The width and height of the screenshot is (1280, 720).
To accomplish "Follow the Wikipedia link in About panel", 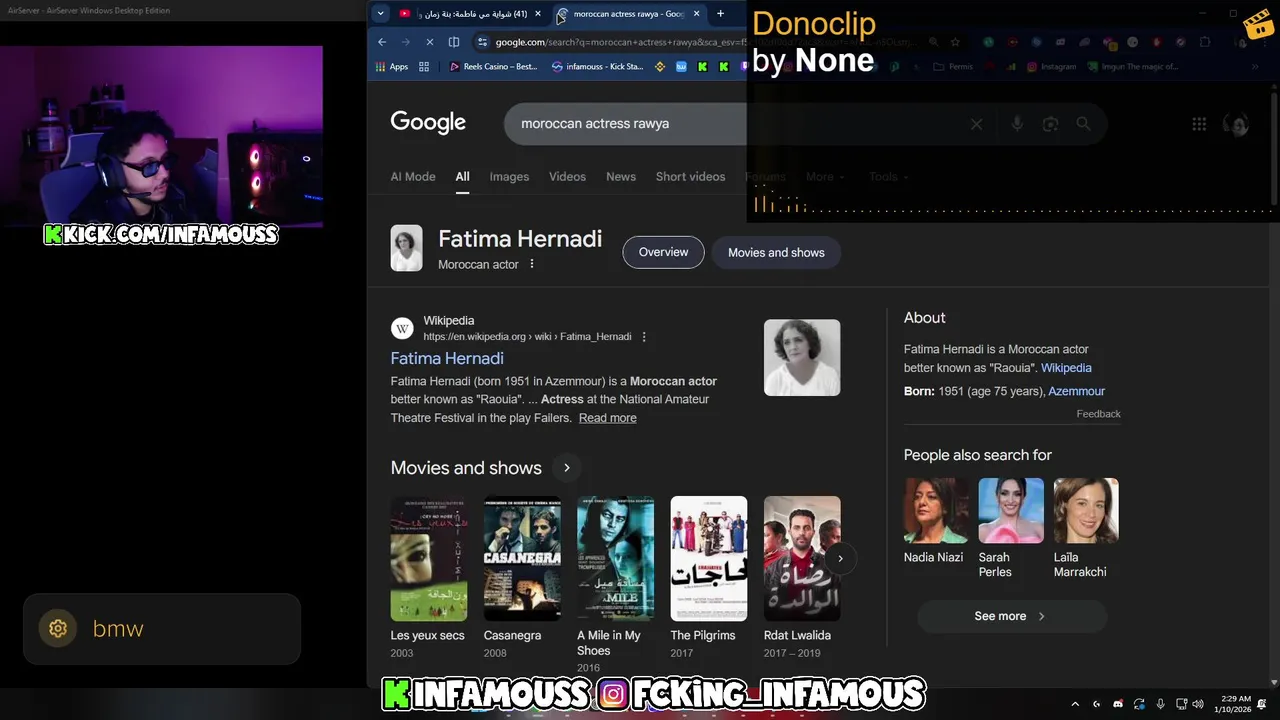I will 1066,368.
